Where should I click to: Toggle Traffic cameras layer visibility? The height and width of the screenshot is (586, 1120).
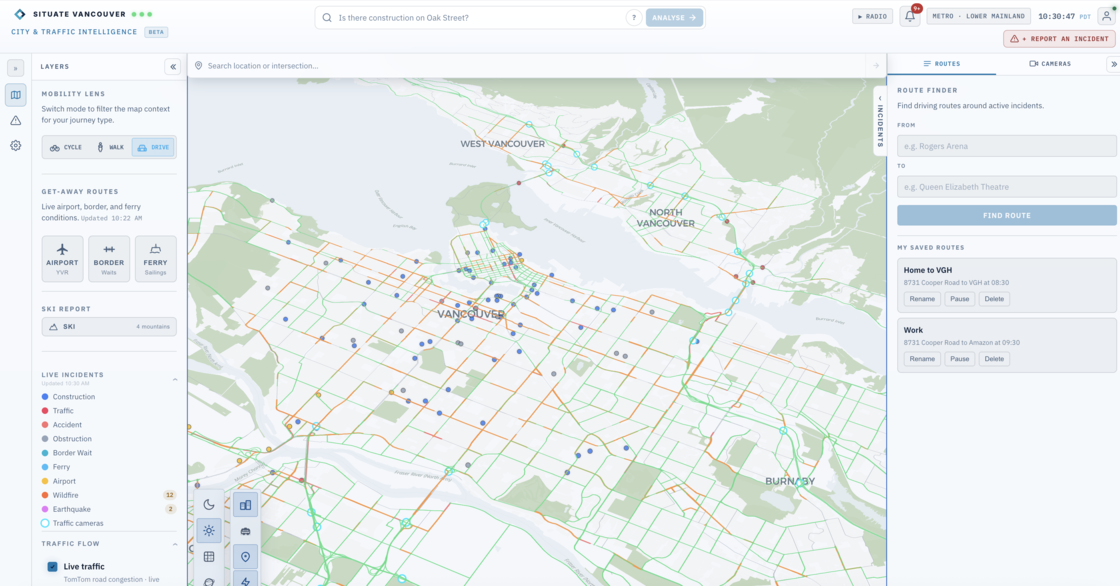pyautogui.click(x=73, y=523)
